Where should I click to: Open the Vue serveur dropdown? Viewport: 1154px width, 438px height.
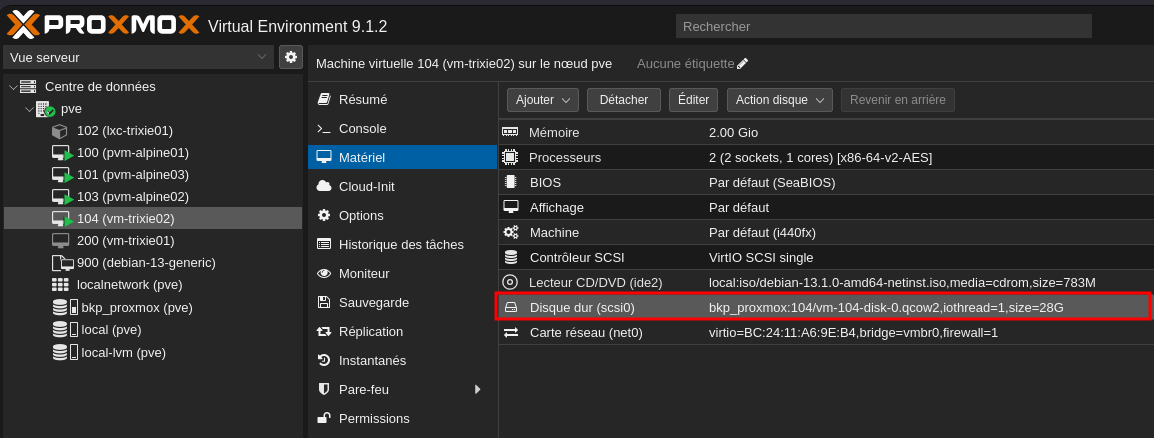139,57
